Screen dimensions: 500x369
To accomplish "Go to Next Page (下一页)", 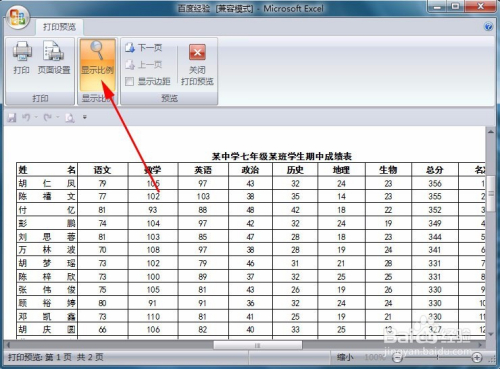I will [x=144, y=48].
